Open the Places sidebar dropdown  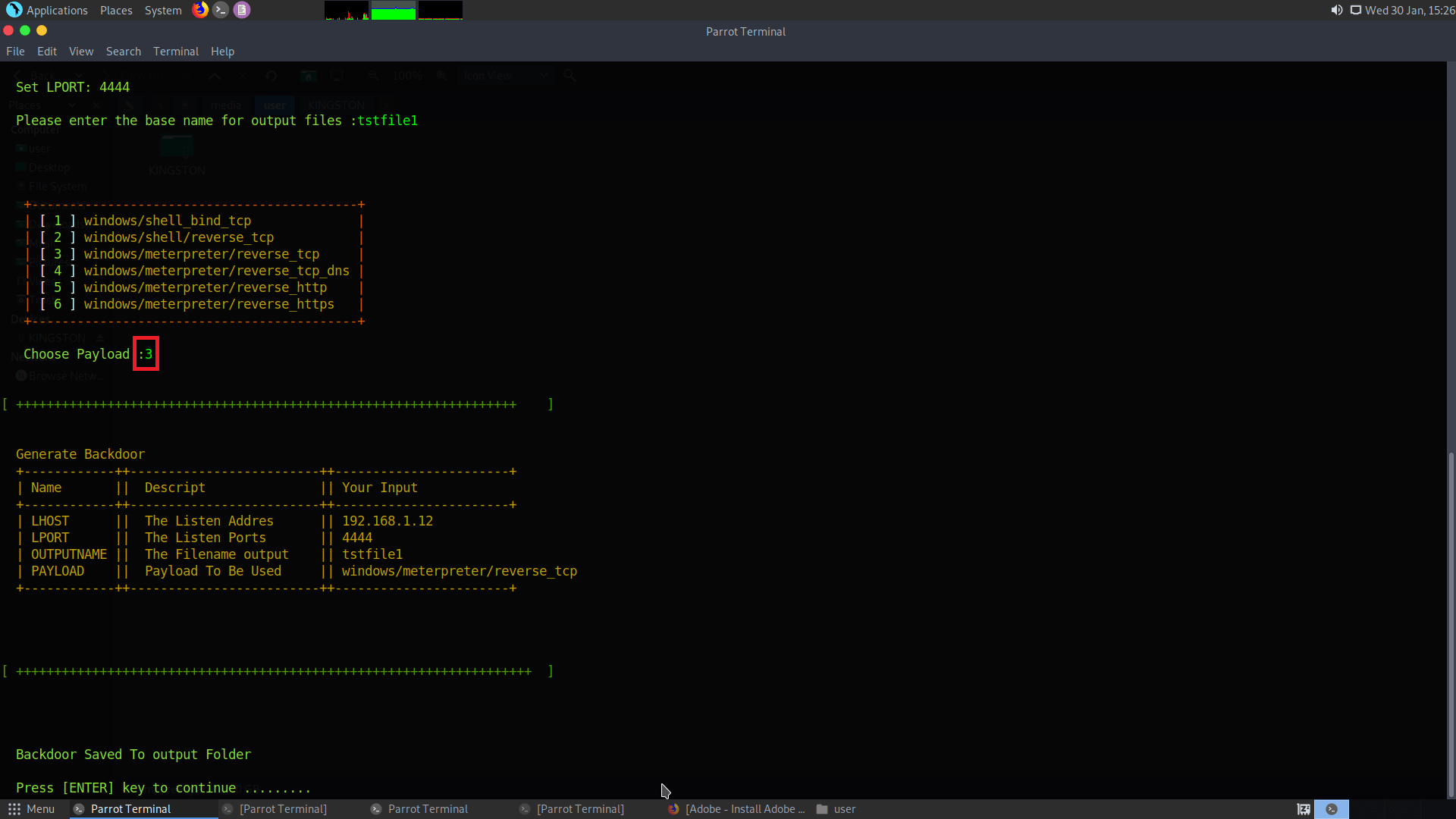[x=72, y=105]
